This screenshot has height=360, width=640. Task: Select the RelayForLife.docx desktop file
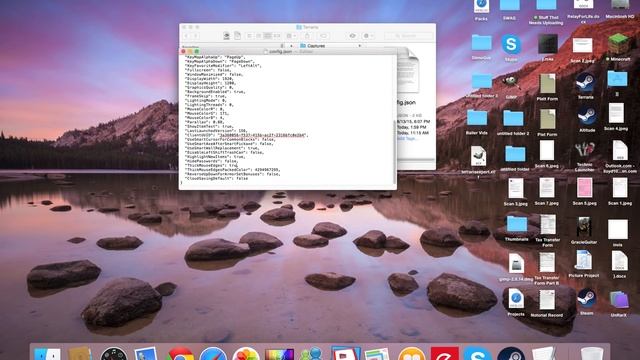pyautogui.click(x=583, y=5)
